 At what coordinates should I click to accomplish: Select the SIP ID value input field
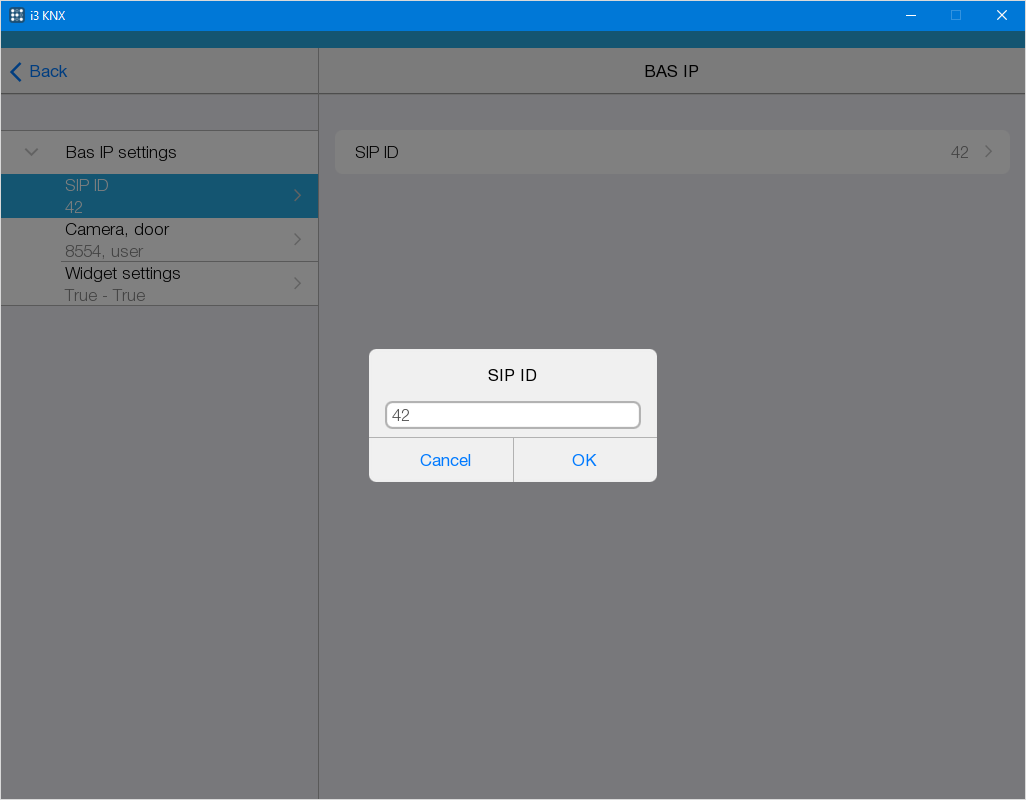[x=512, y=414]
